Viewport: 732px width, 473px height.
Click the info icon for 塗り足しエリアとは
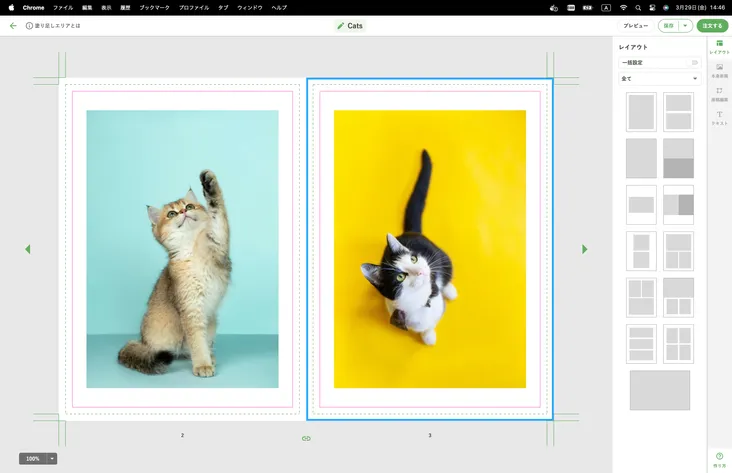coord(29,26)
